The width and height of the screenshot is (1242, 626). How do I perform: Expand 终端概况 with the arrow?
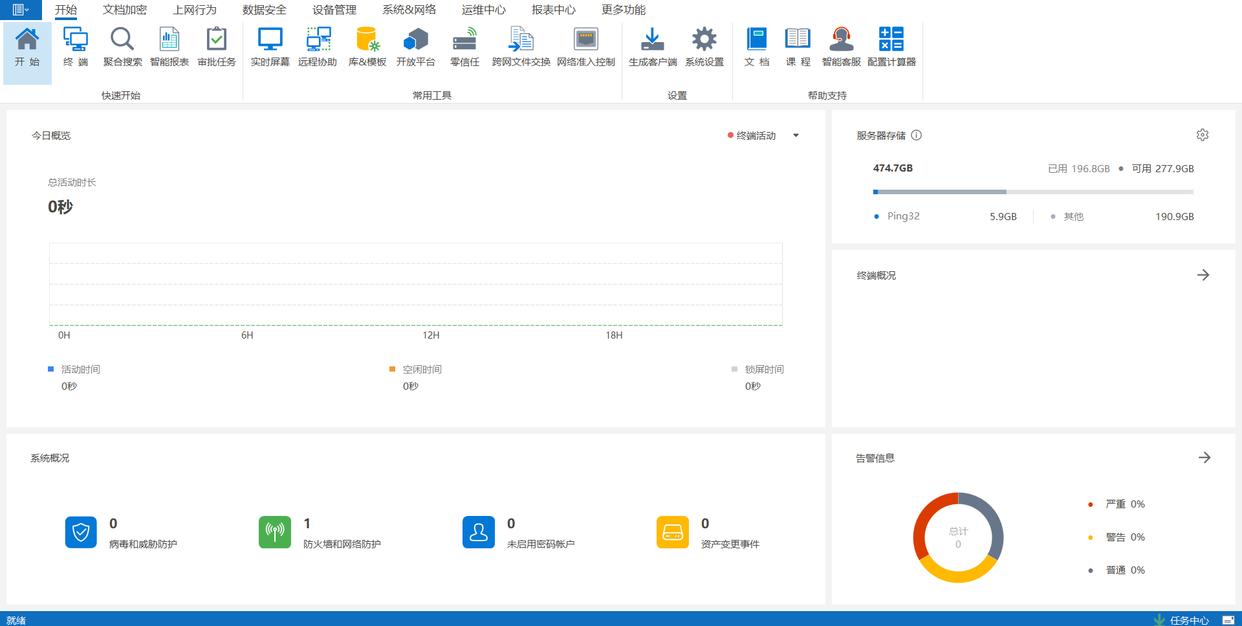[x=1203, y=275]
